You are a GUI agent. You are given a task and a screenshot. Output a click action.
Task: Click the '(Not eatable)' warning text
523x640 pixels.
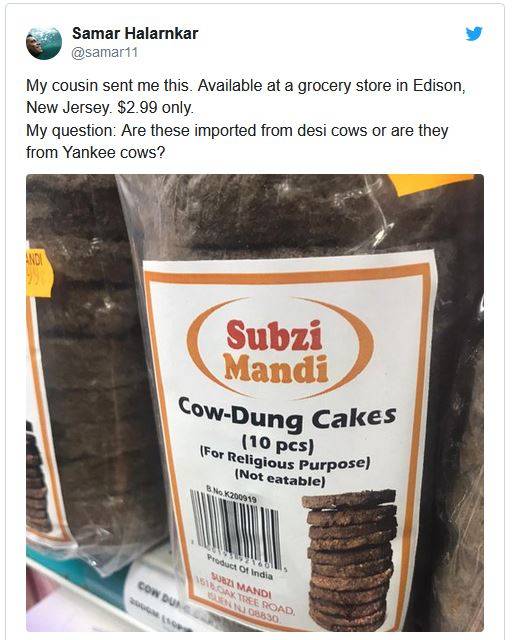coord(280,478)
